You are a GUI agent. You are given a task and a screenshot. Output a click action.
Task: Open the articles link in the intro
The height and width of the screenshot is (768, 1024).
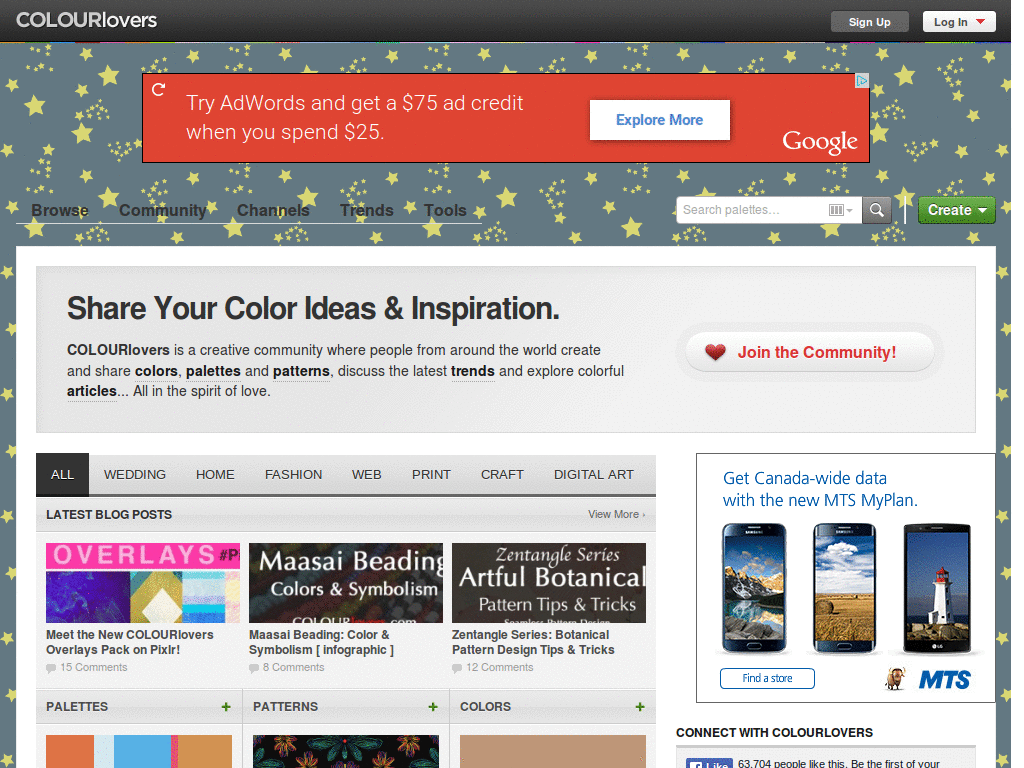pos(92,391)
